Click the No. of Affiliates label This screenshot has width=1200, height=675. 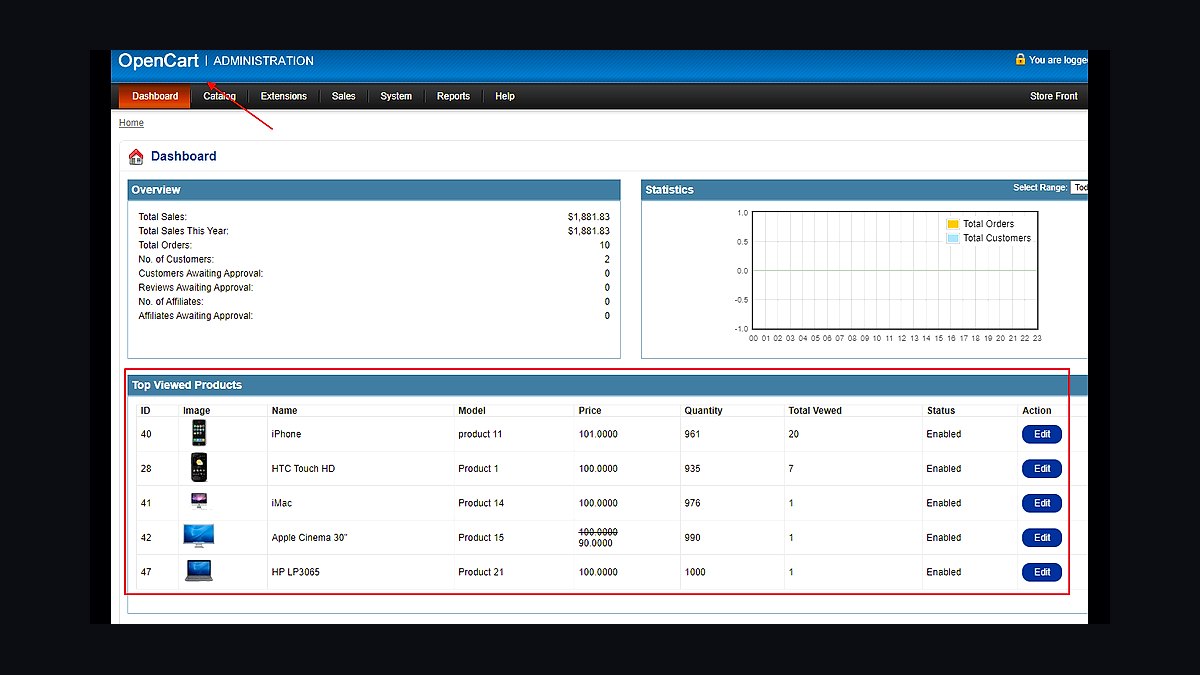coord(171,301)
